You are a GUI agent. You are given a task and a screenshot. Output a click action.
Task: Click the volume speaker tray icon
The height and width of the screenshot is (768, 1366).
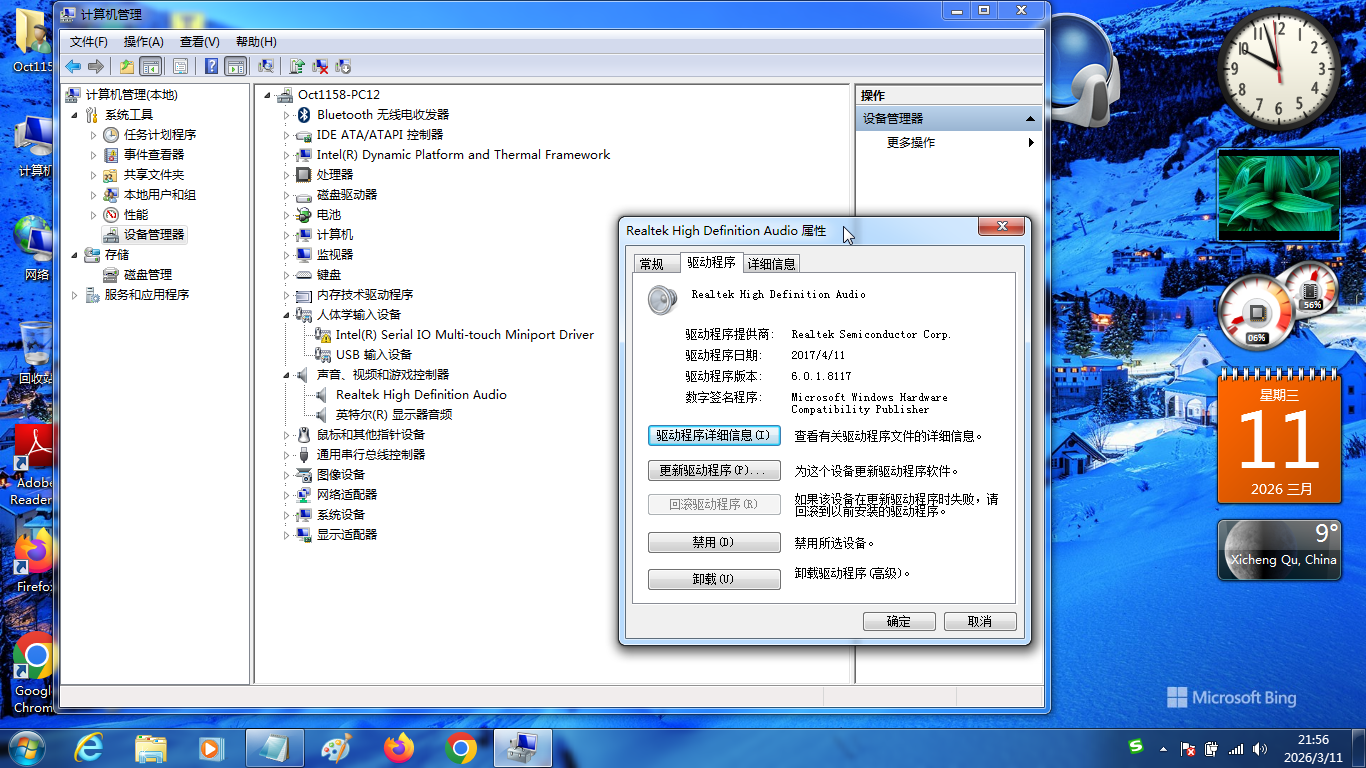[x=1260, y=748]
